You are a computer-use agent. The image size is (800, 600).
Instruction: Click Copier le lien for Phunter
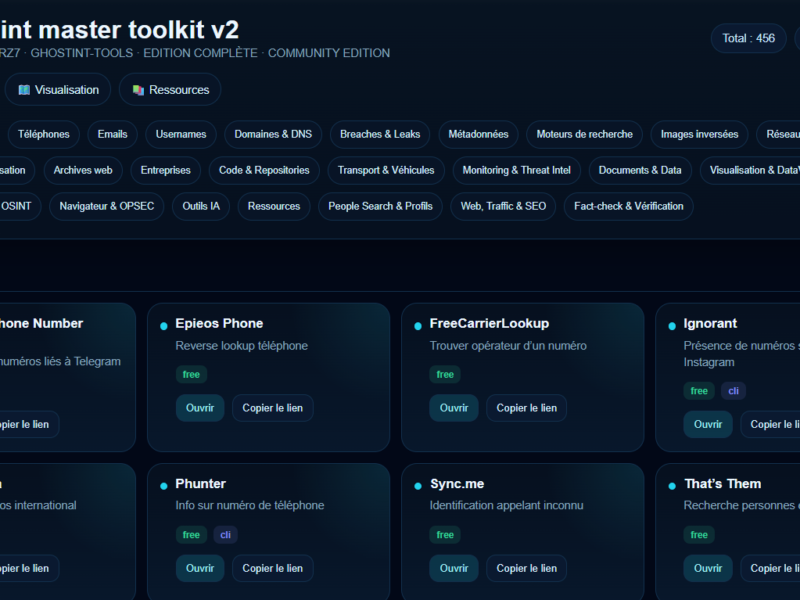272,568
